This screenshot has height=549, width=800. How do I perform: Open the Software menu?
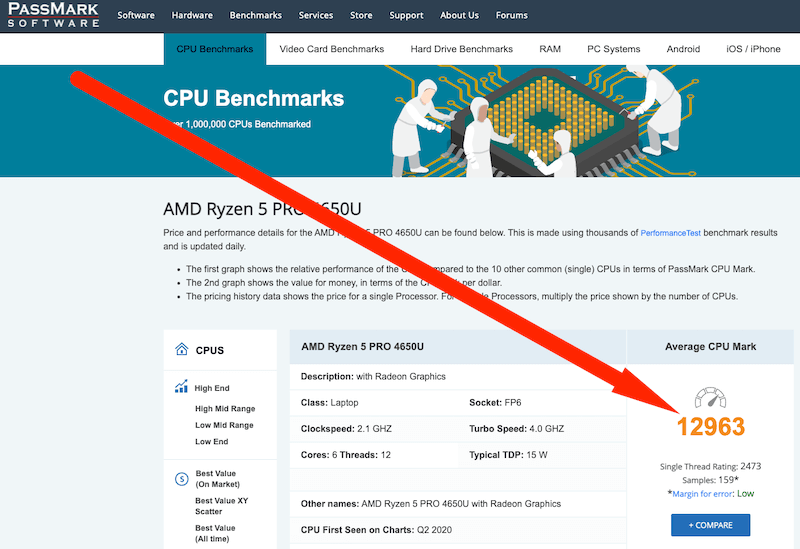click(136, 15)
